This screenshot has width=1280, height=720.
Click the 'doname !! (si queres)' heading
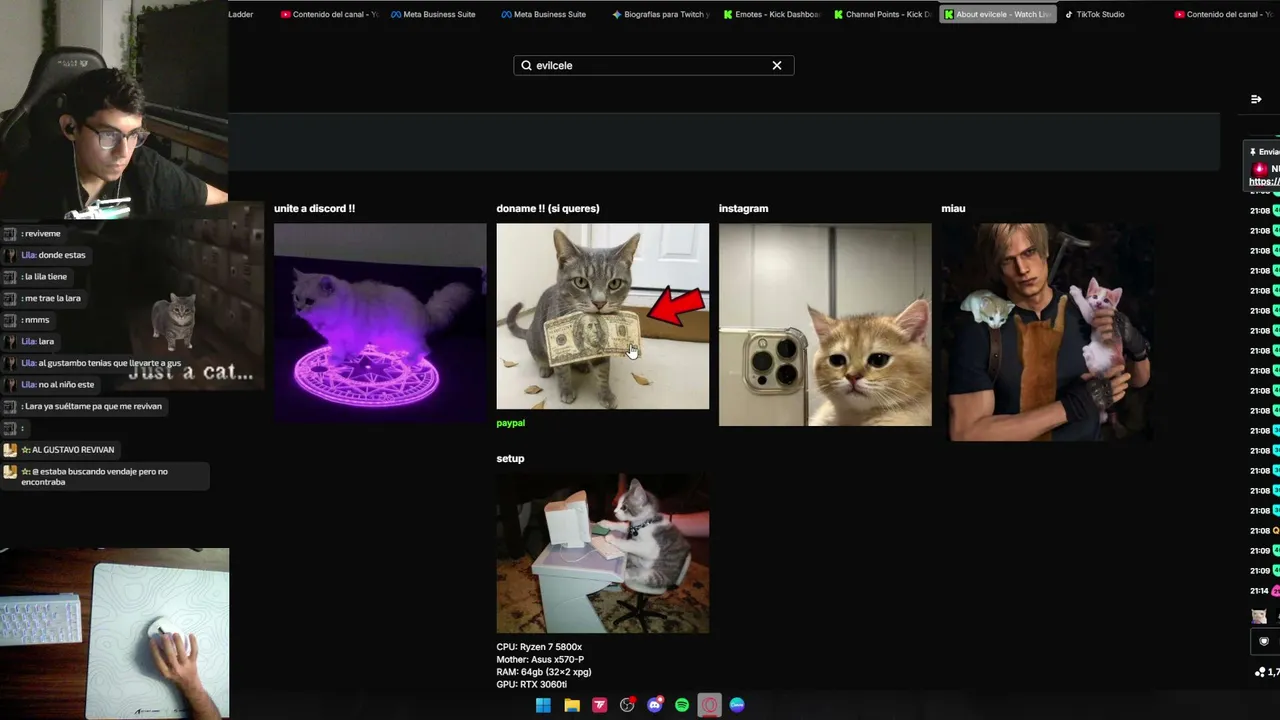click(x=548, y=208)
